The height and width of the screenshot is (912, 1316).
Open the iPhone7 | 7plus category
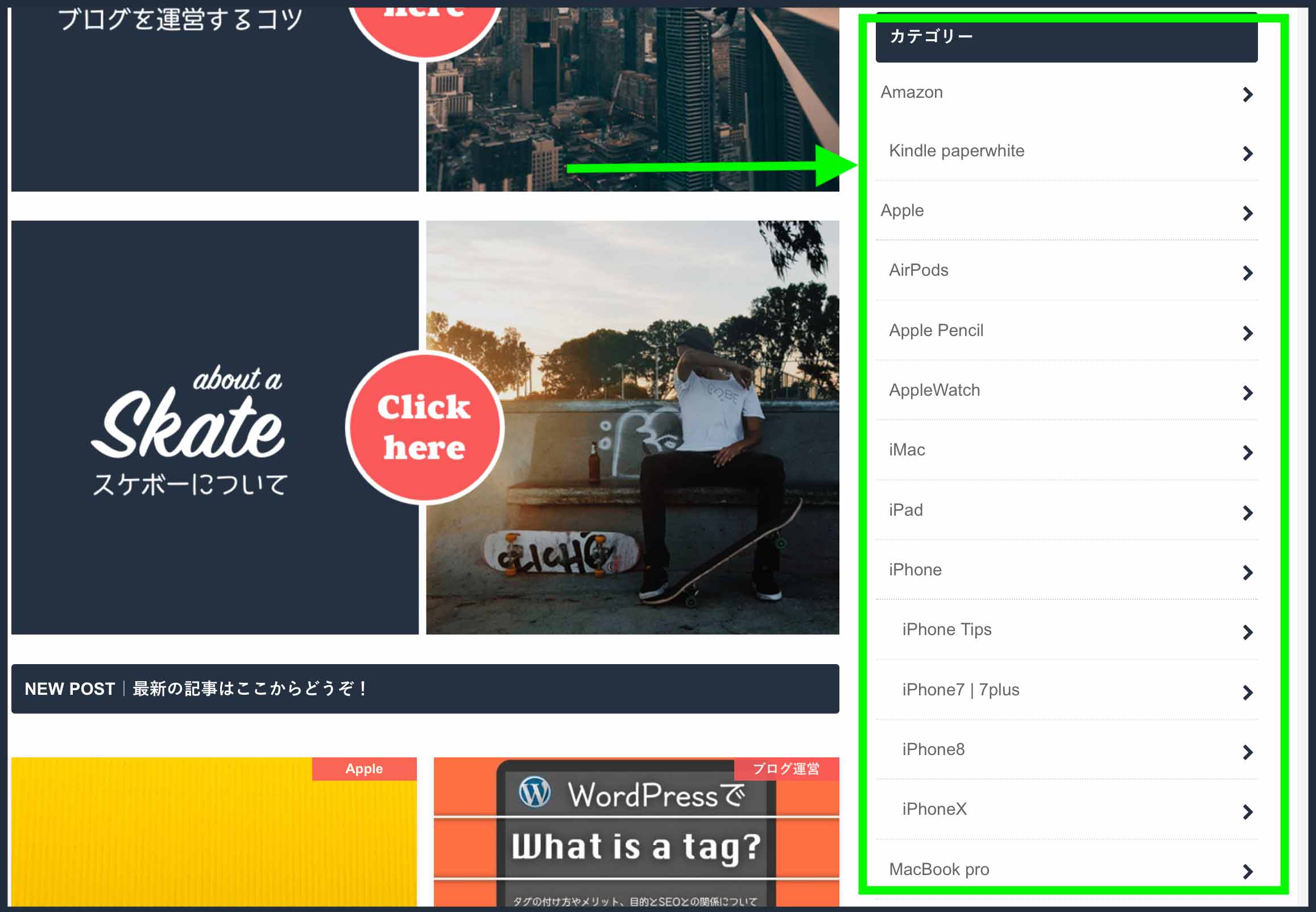click(960, 690)
